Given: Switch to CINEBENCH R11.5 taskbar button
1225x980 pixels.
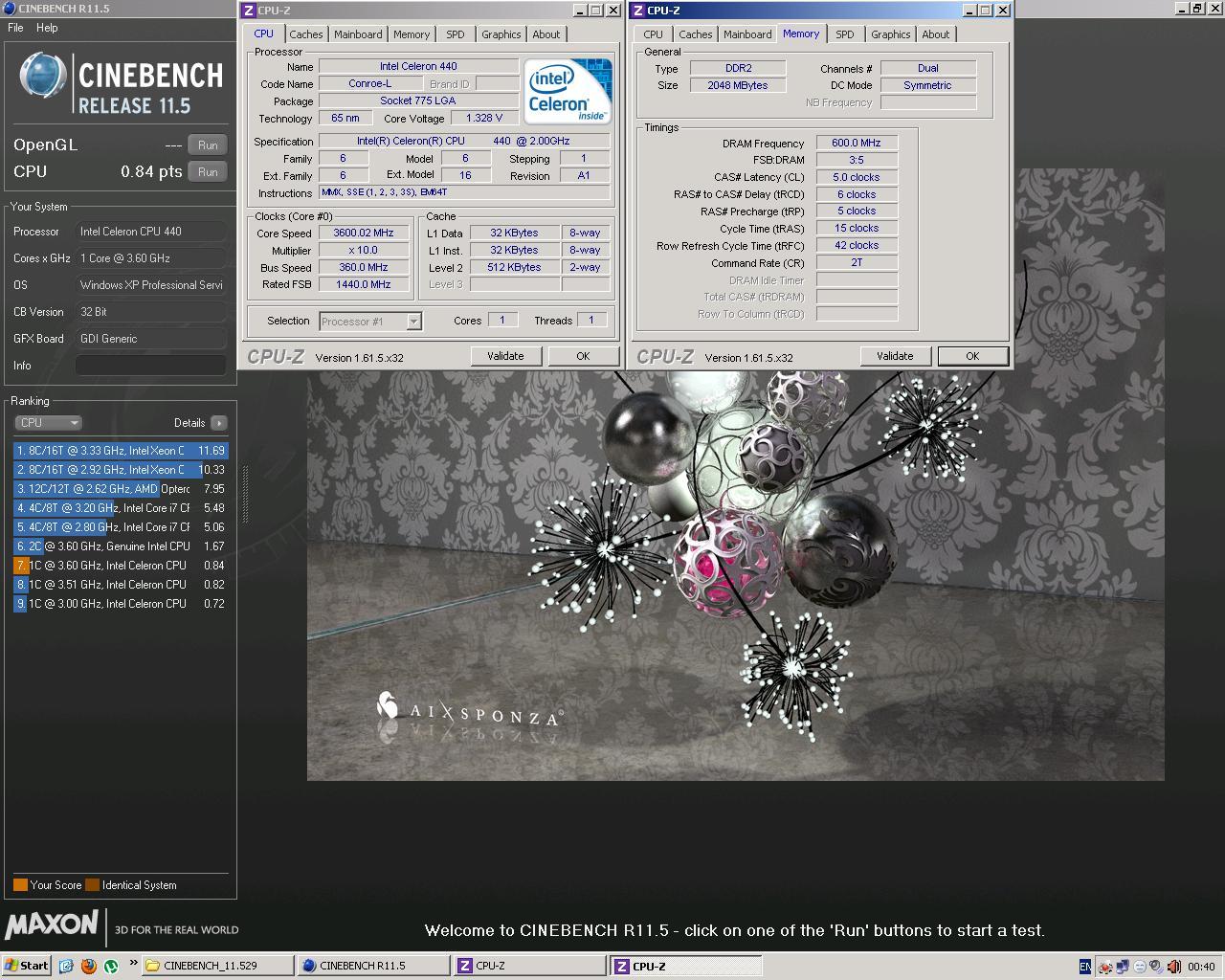Looking at the screenshot, I should click(x=373, y=966).
